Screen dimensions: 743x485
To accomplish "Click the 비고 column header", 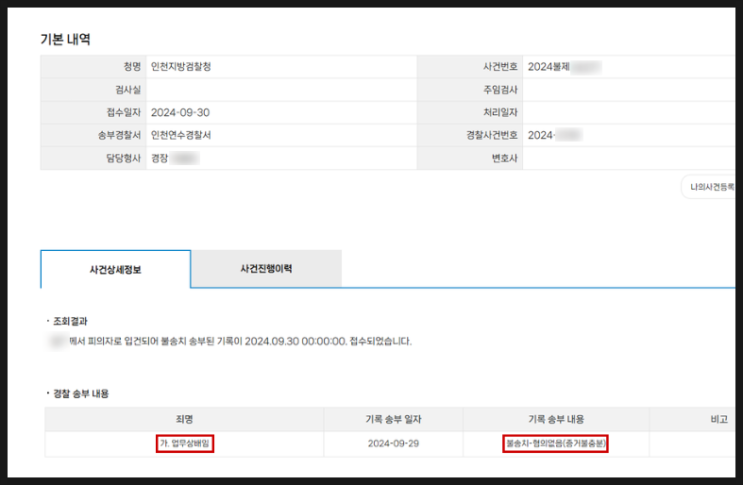I will (719, 419).
